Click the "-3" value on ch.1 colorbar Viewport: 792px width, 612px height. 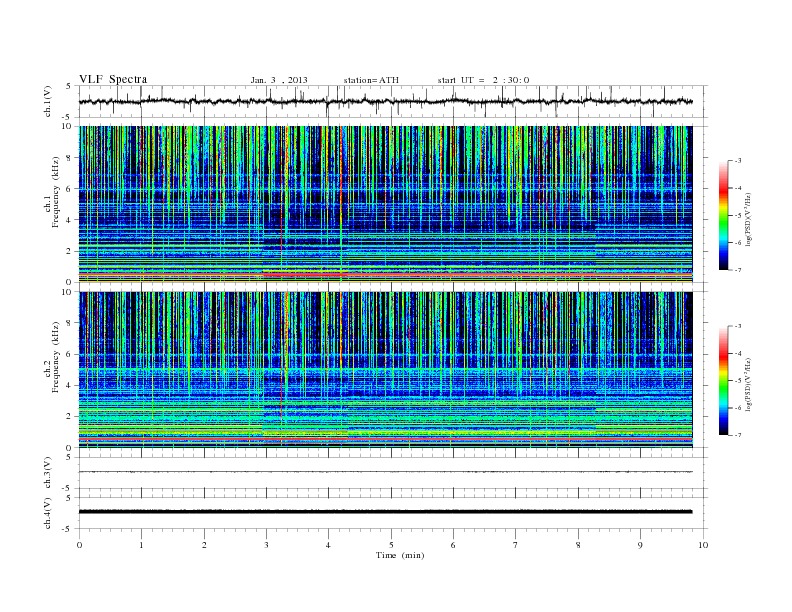[738, 161]
